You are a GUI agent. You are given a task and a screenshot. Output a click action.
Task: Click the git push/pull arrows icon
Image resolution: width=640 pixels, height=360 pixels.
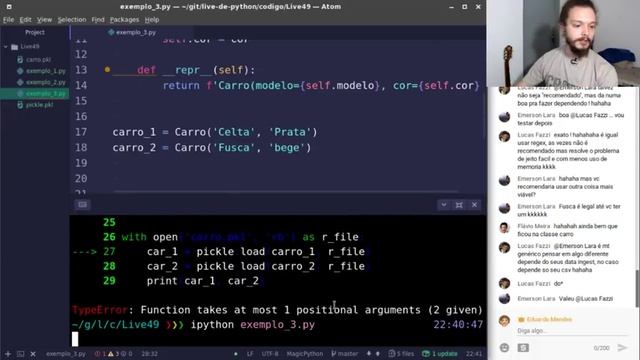point(373,353)
